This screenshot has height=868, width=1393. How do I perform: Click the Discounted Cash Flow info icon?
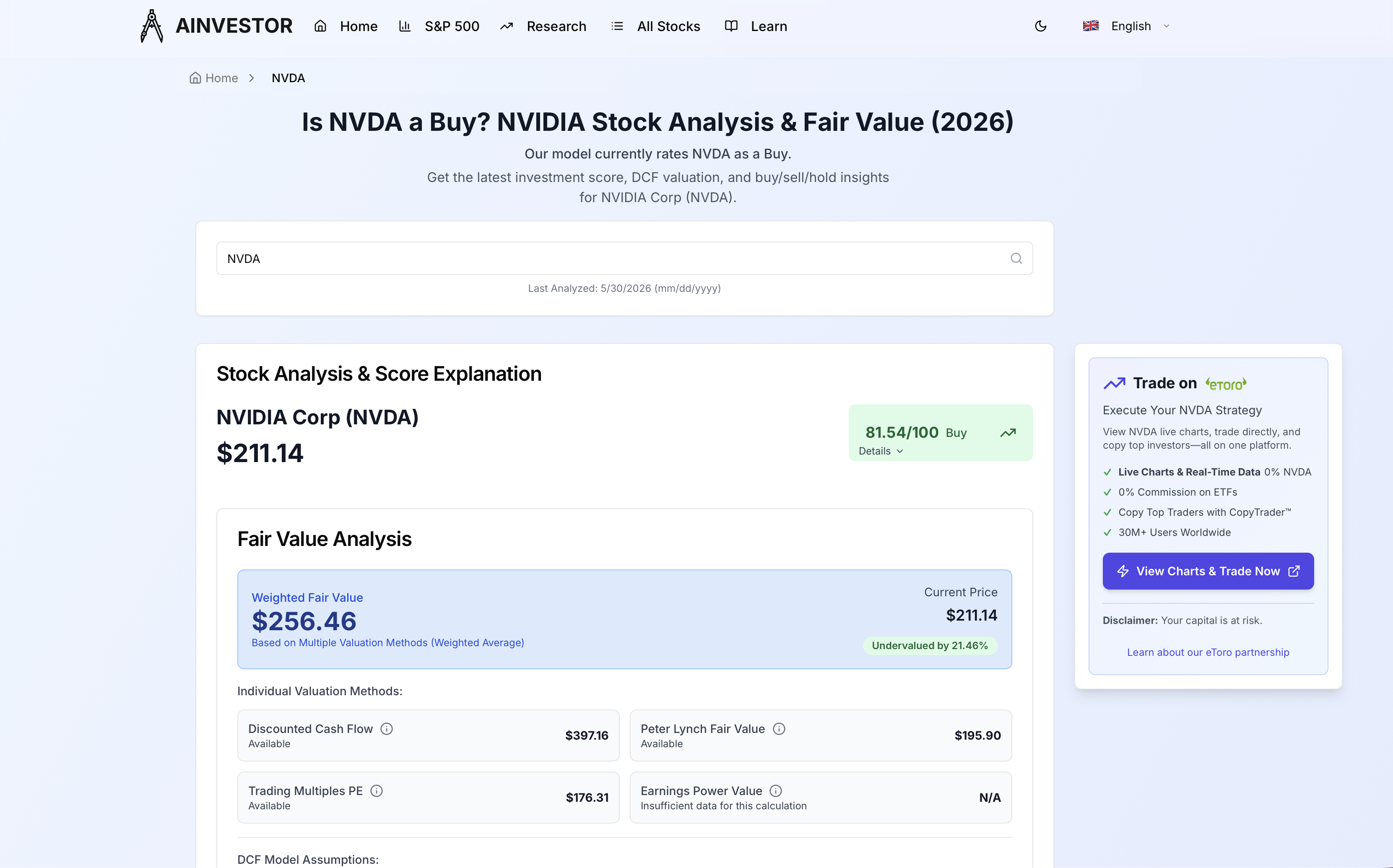(387, 728)
